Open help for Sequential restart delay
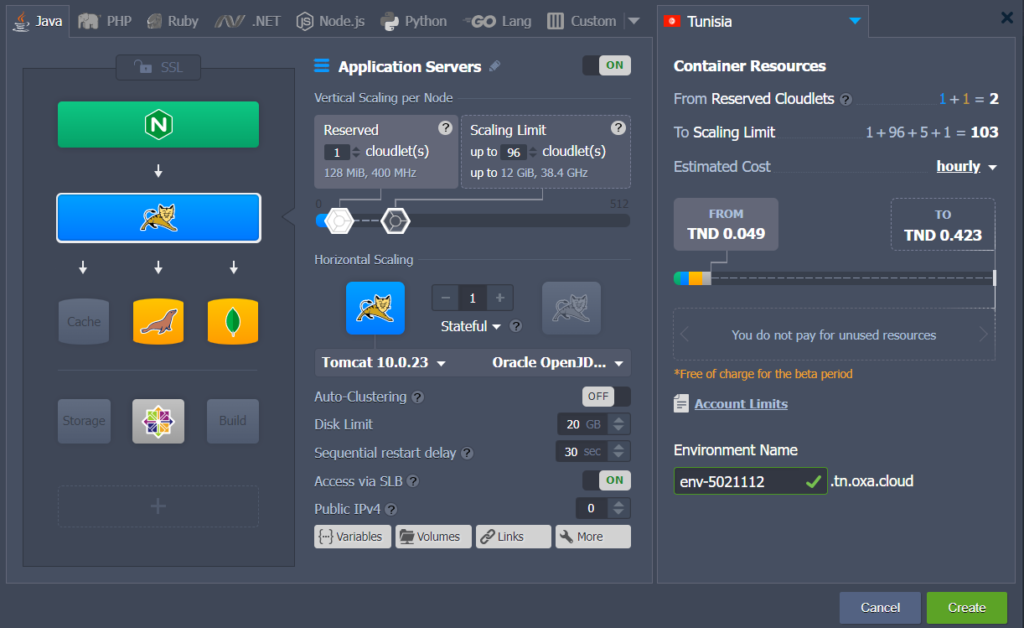The width and height of the screenshot is (1024, 628). (x=467, y=453)
